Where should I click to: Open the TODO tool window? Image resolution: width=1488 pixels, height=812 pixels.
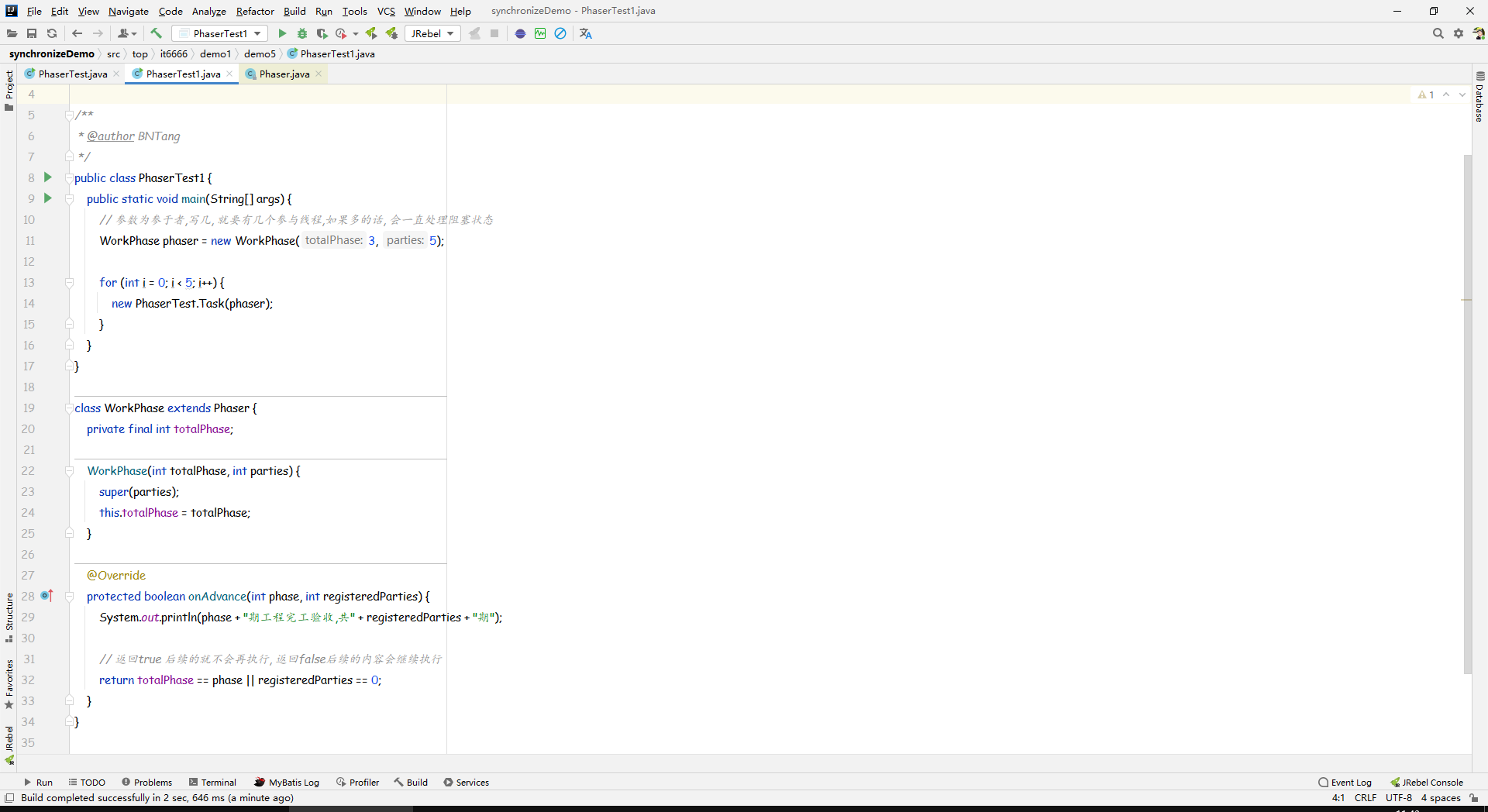87,783
